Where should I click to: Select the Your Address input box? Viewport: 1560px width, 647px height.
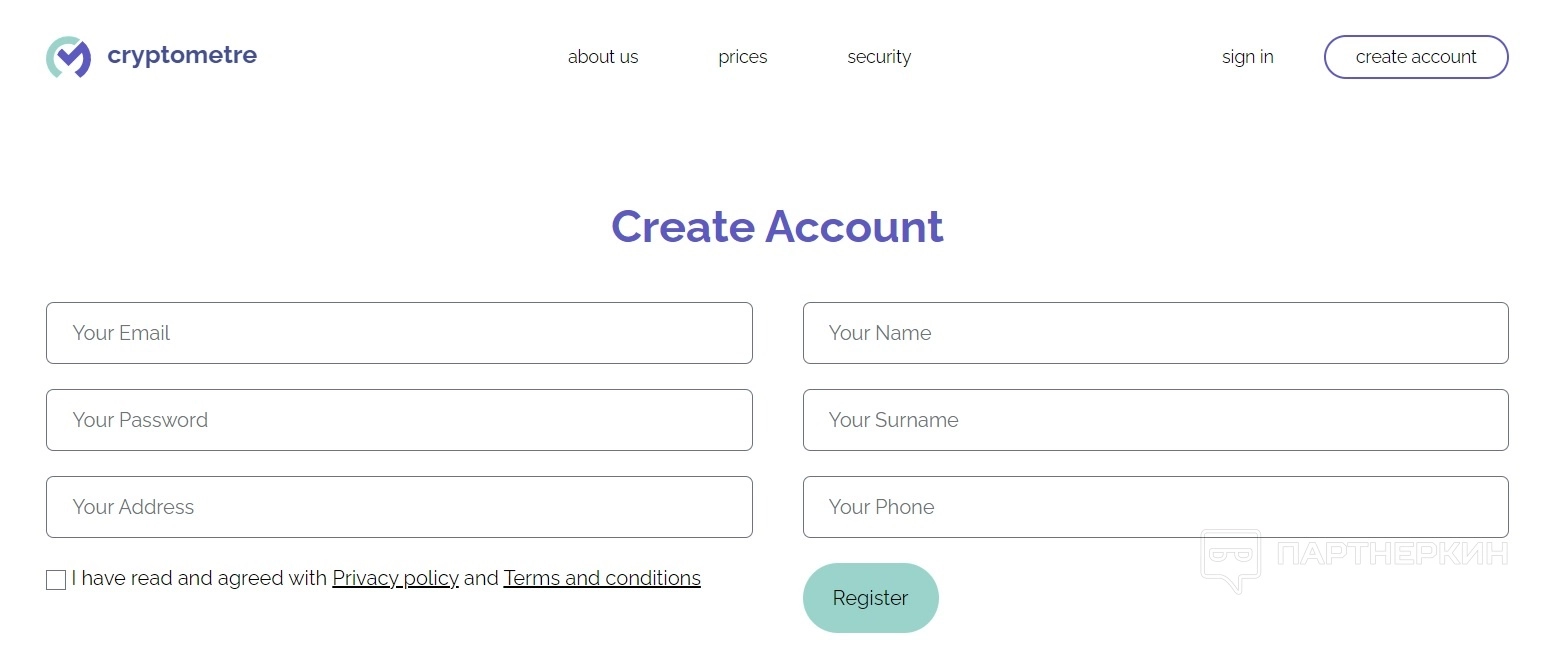(399, 507)
